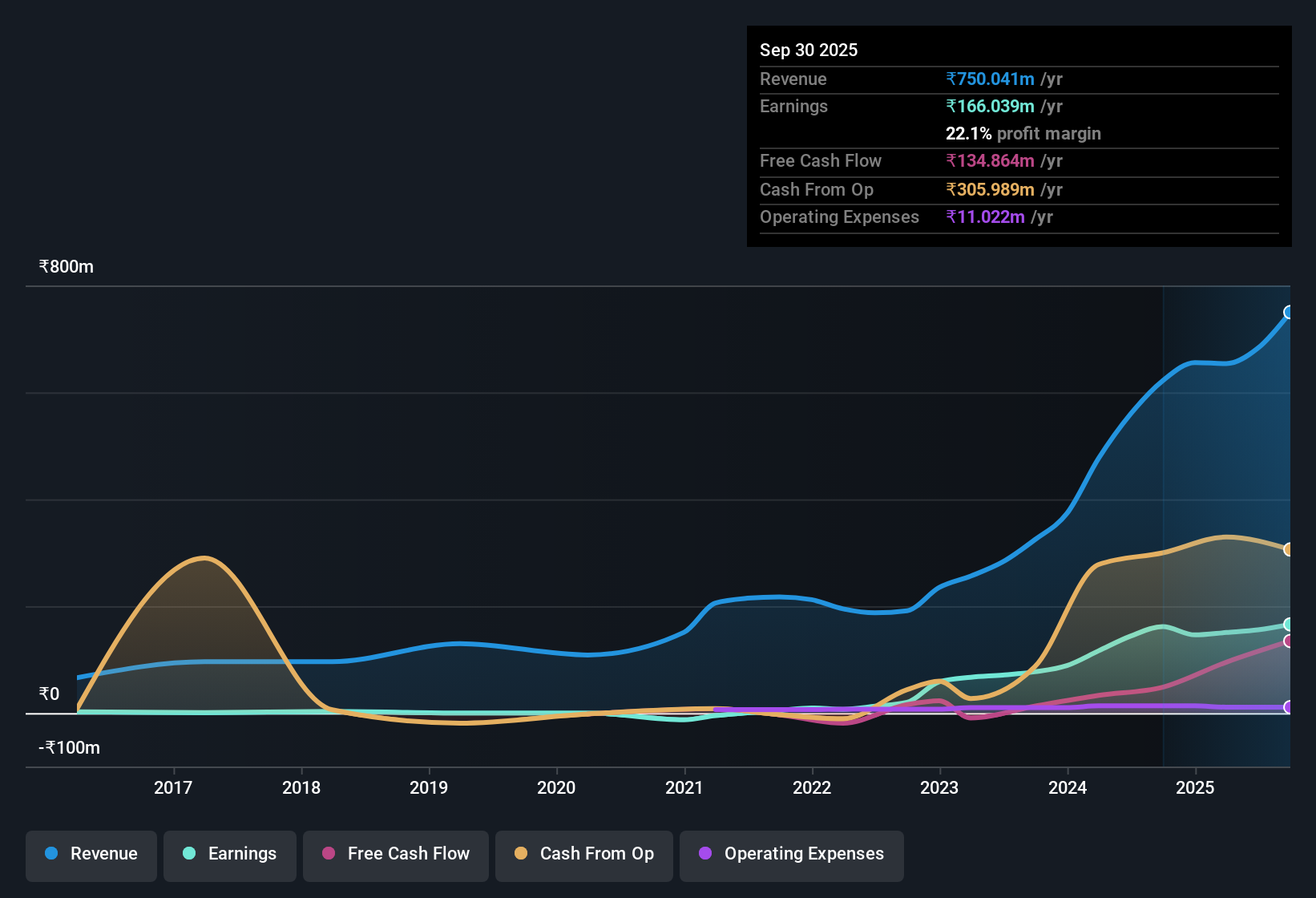Select the Cash From Op endpoint marker
Image resolution: width=1316 pixels, height=898 pixels.
click(1288, 549)
